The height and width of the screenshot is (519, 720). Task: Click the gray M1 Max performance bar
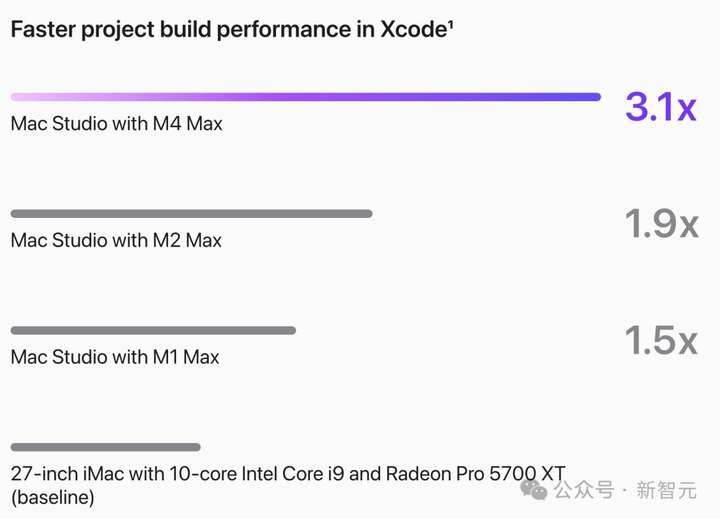click(x=153, y=330)
